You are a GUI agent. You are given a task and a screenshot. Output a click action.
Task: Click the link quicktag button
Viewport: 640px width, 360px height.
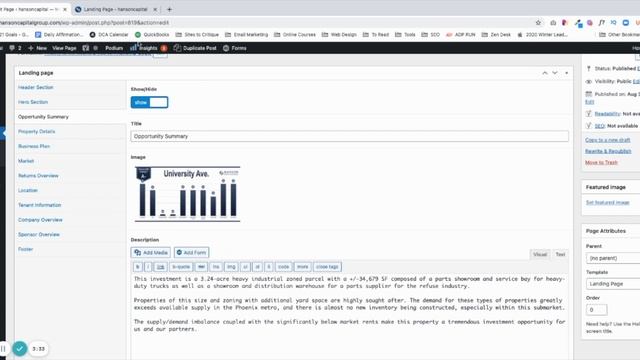pyautogui.click(x=160, y=267)
